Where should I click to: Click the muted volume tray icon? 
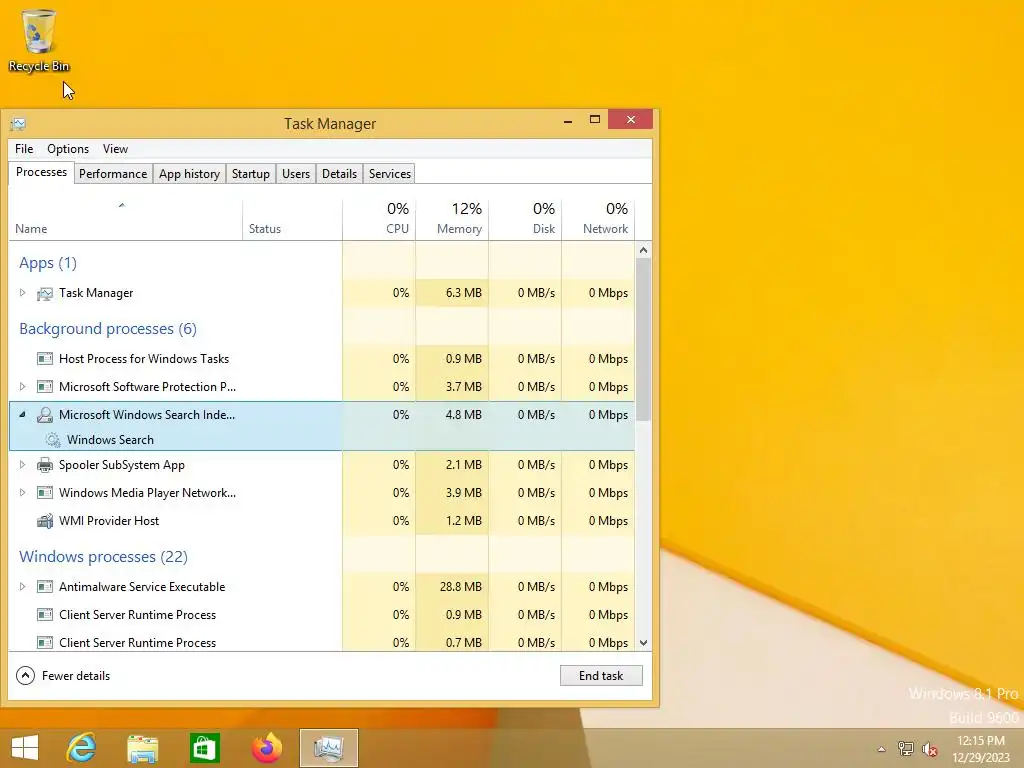tap(929, 748)
